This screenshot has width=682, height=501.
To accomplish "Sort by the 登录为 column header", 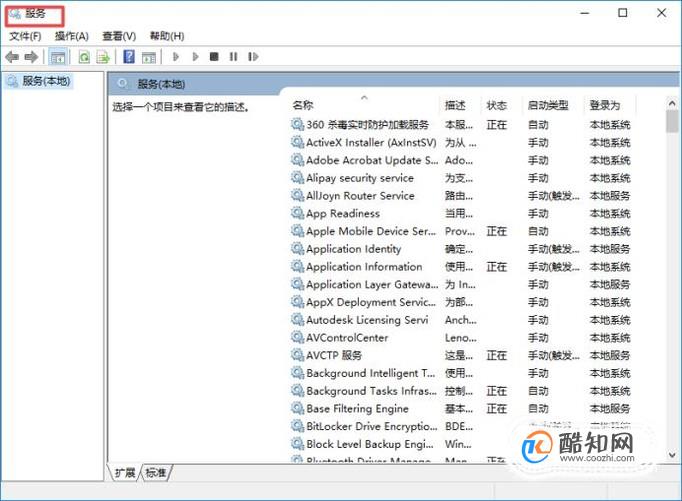I will (605, 105).
